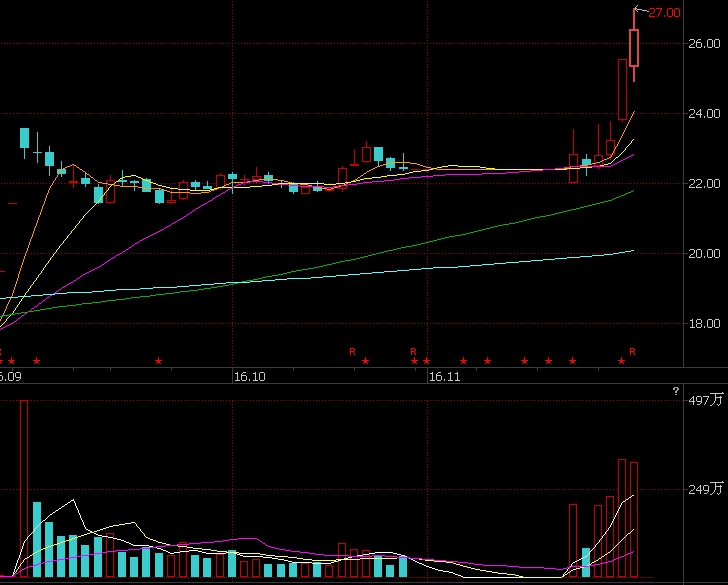The width and height of the screenshot is (728, 585).
Task: Click the 249万 volume axis label
Action: point(706,489)
